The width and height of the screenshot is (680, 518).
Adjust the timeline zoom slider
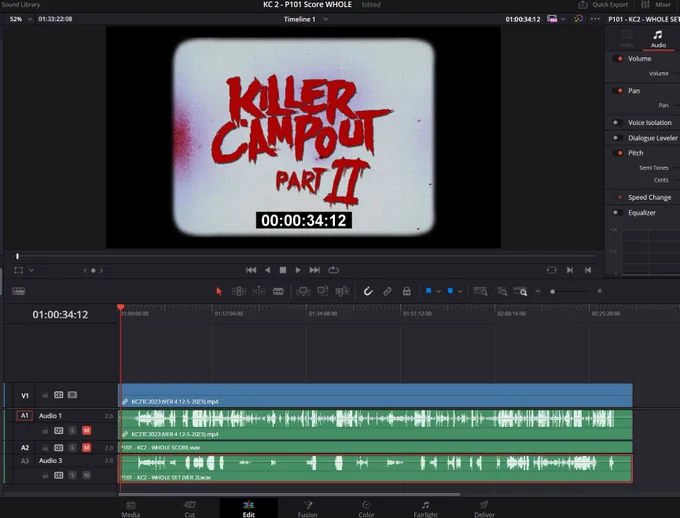point(569,292)
